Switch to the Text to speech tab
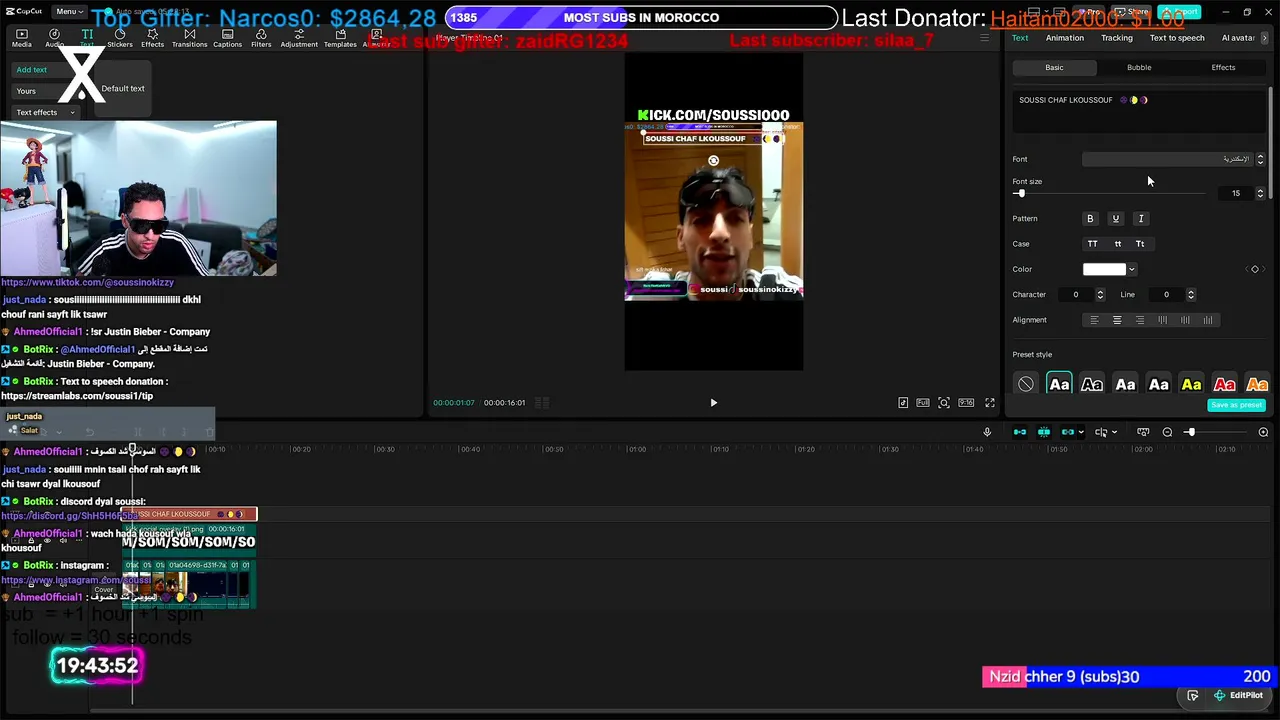Screen dimensions: 1280x720 click(x=1176, y=38)
